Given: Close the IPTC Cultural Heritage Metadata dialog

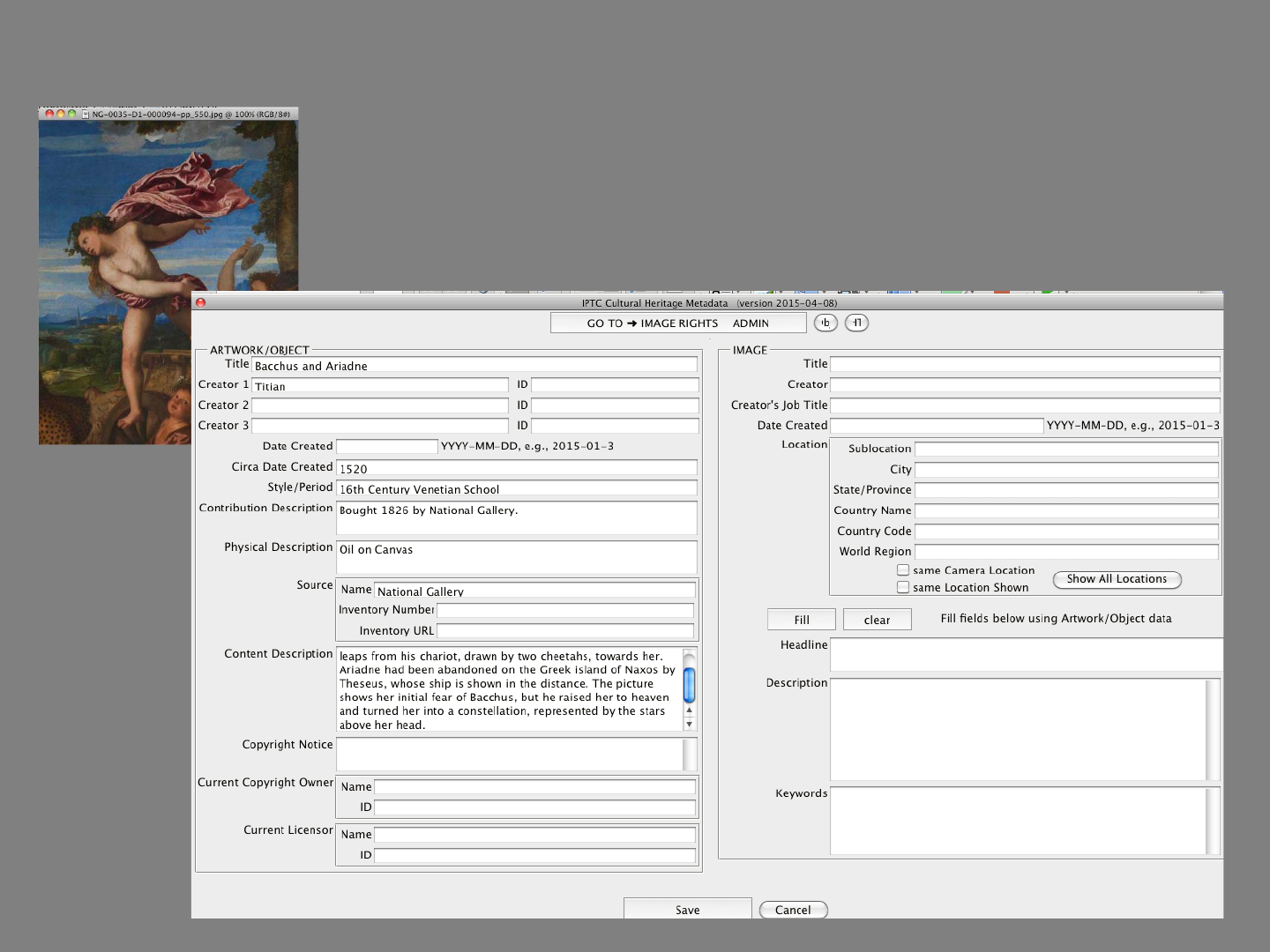Looking at the screenshot, I should 200,302.
